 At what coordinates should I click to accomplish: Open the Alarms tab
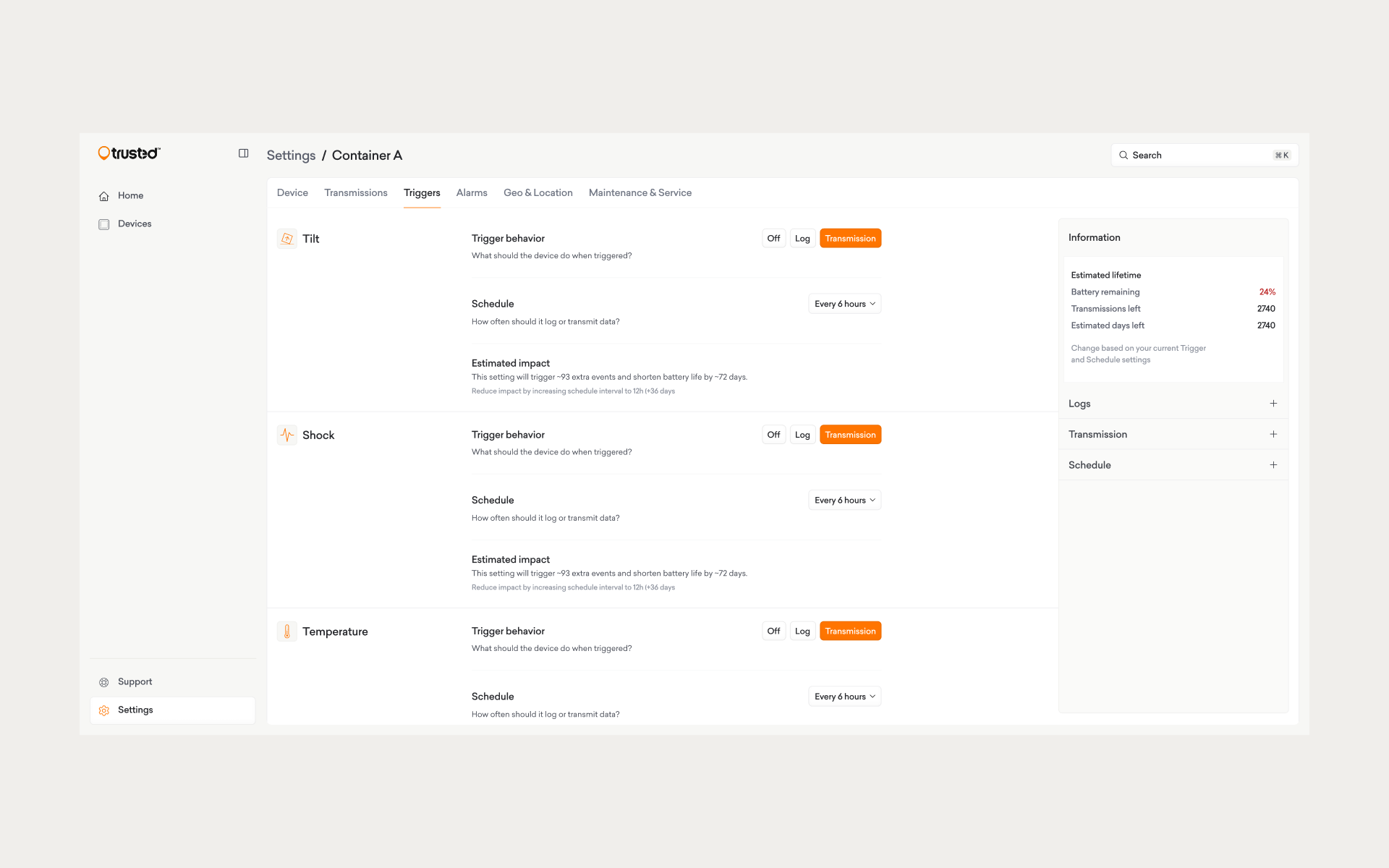pyautogui.click(x=472, y=192)
